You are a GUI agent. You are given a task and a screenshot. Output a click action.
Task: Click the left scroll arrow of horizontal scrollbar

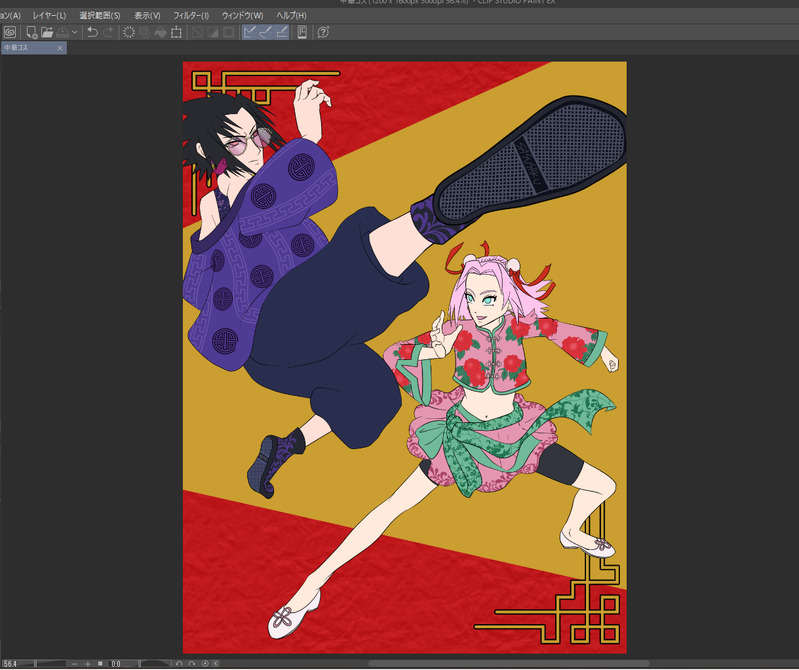click(217, 664)
